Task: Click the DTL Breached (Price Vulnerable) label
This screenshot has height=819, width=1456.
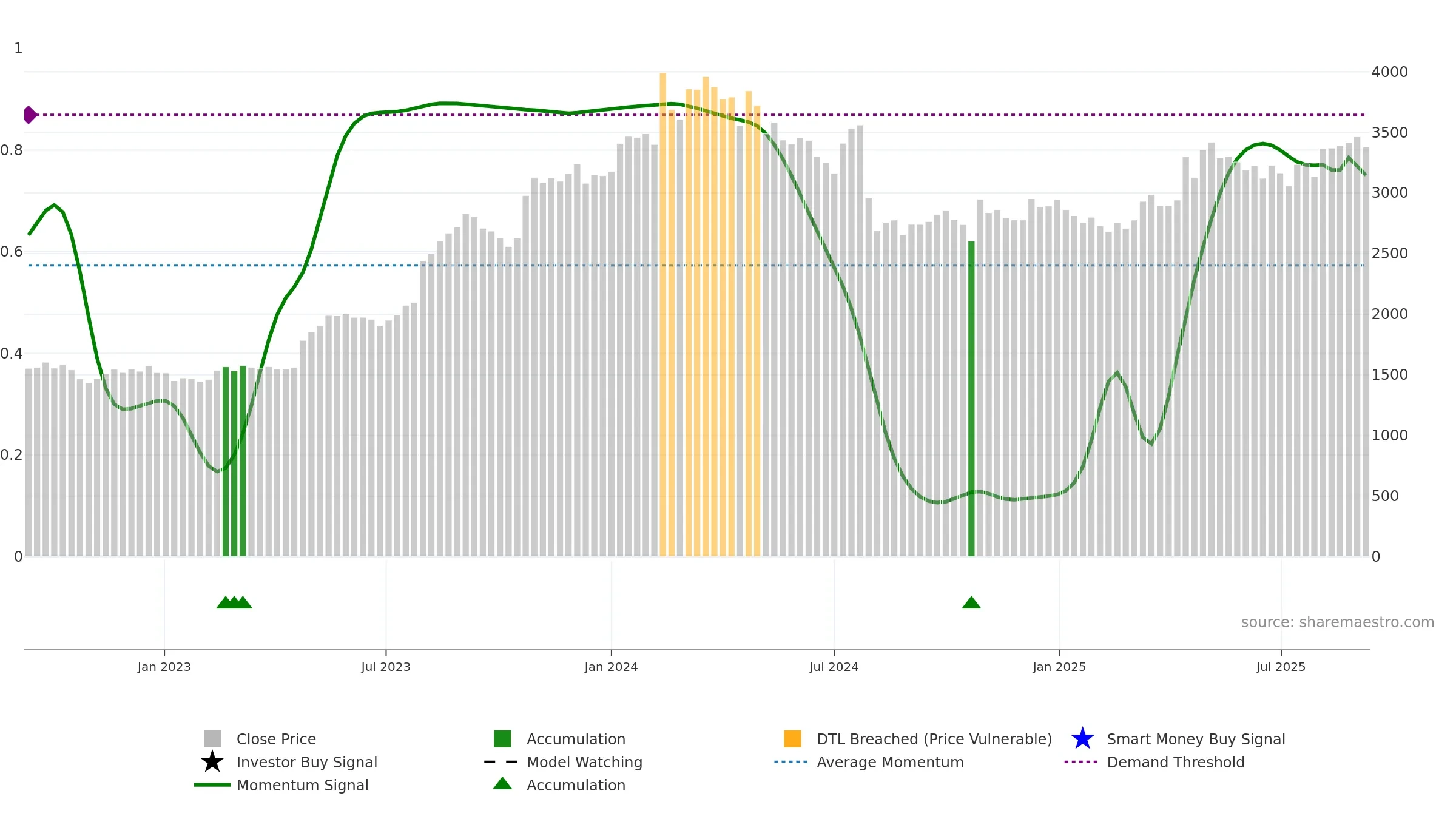Action: click(934, 739)
